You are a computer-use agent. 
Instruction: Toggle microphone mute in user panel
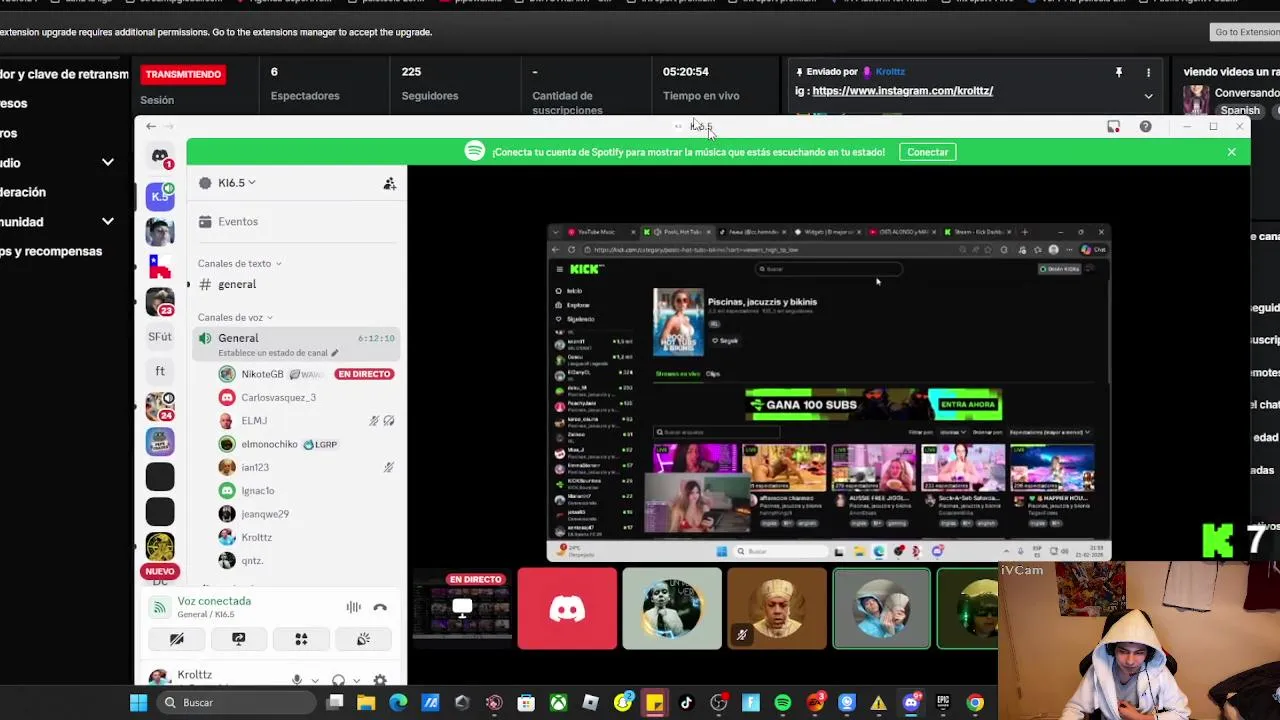pyautogui.click(x=297, y=680)
